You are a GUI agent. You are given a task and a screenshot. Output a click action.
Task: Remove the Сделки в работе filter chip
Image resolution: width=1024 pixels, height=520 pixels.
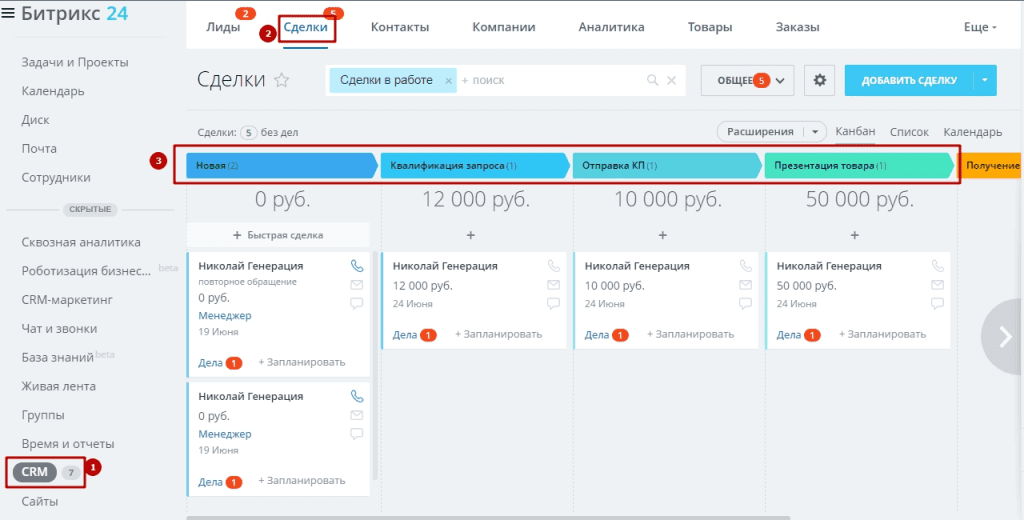[449, 80]
